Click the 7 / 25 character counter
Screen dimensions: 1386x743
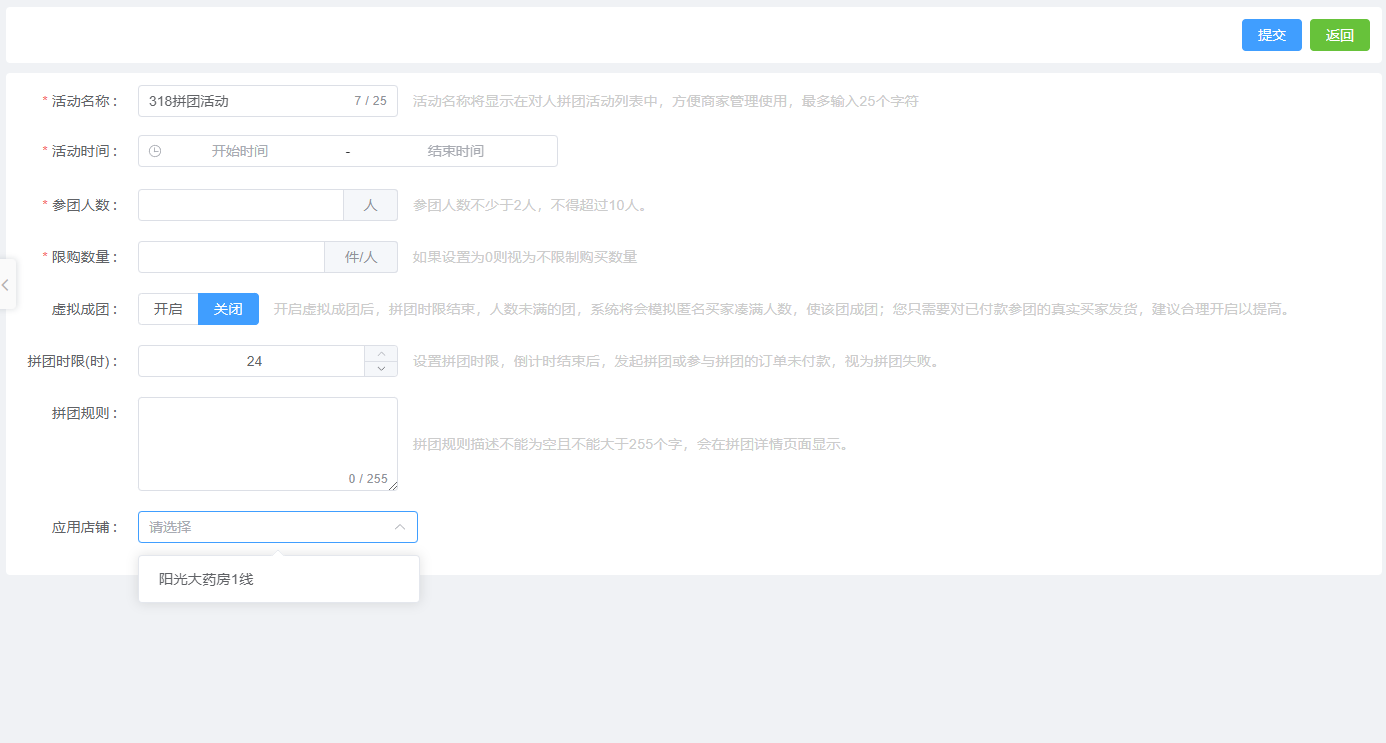370,101
